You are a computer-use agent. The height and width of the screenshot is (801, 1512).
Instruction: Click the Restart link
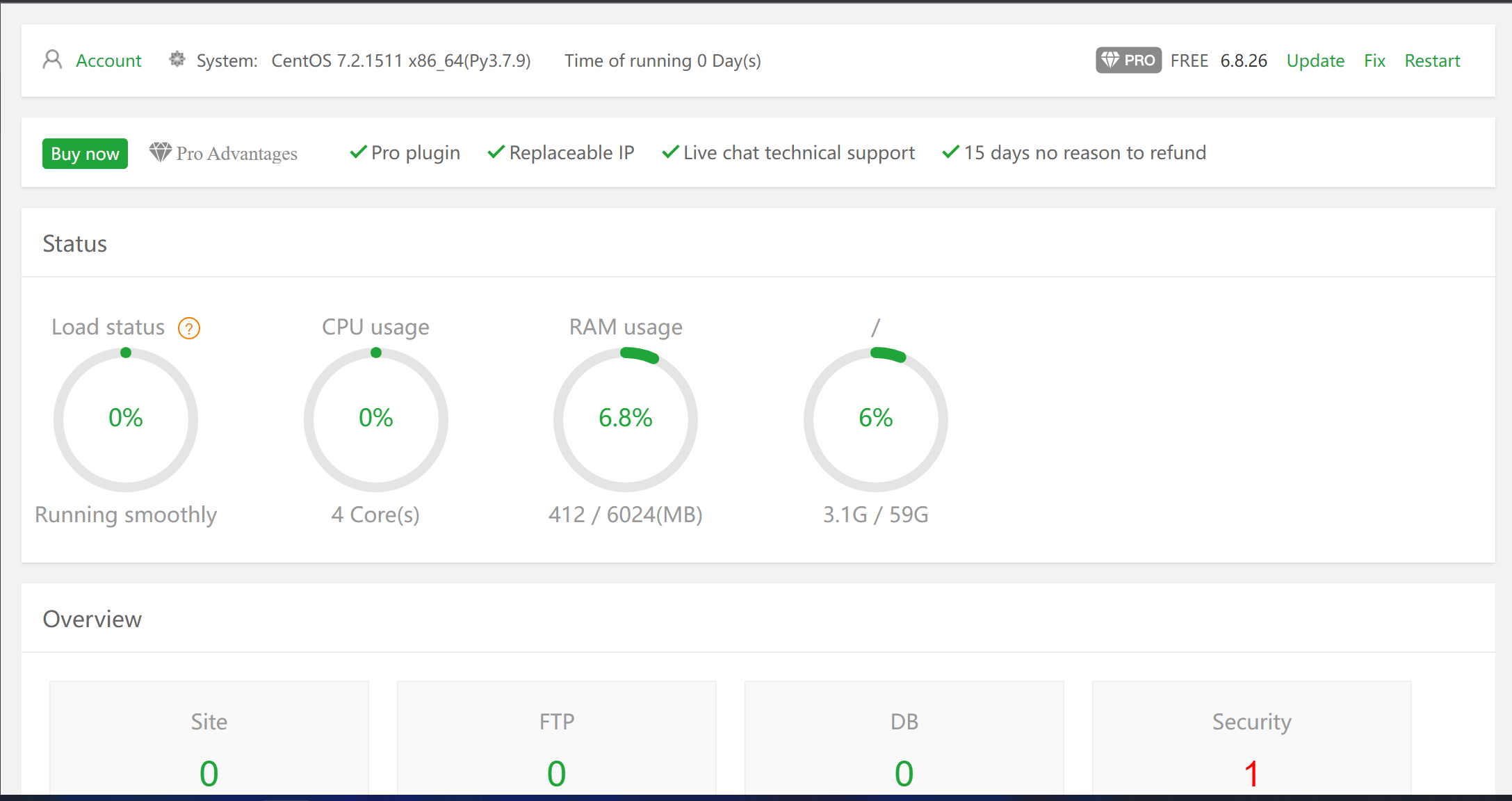(1432, 60)
